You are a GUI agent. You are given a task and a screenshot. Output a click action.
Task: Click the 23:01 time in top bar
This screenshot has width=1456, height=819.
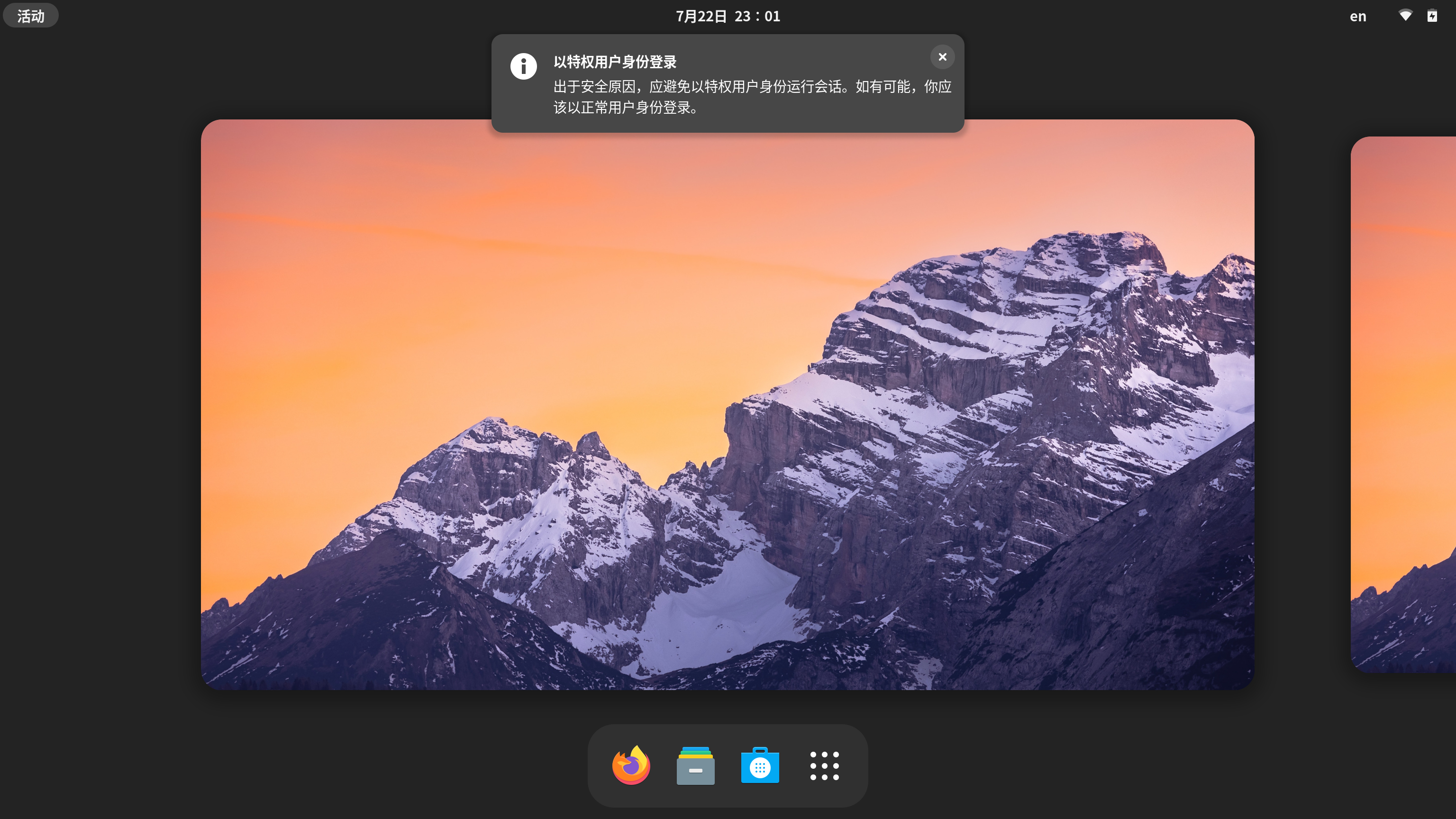[x=757, y=16]
